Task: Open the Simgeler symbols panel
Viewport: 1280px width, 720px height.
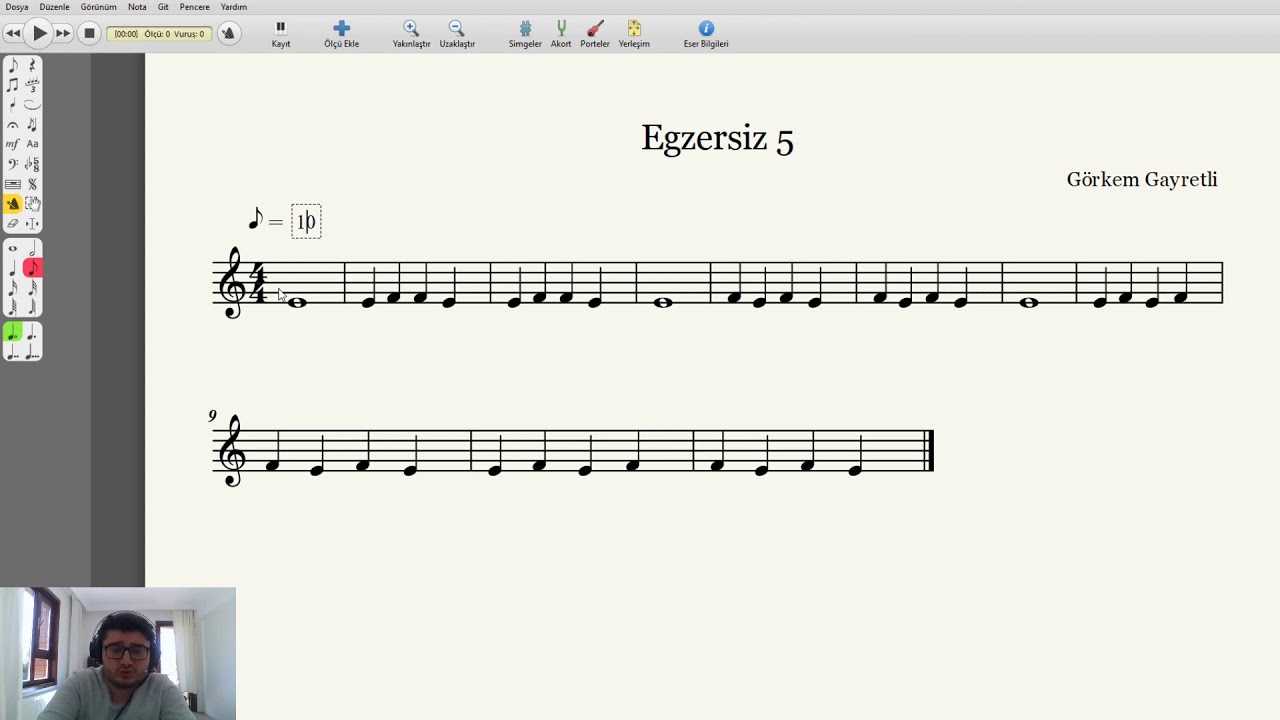Action: (x=525, y=34)
